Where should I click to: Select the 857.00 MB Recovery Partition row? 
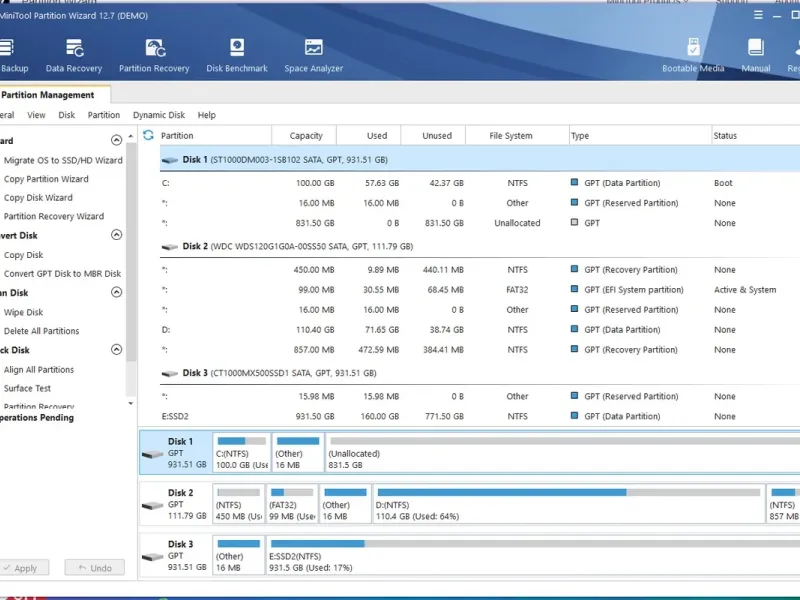[x=480, y=349]
